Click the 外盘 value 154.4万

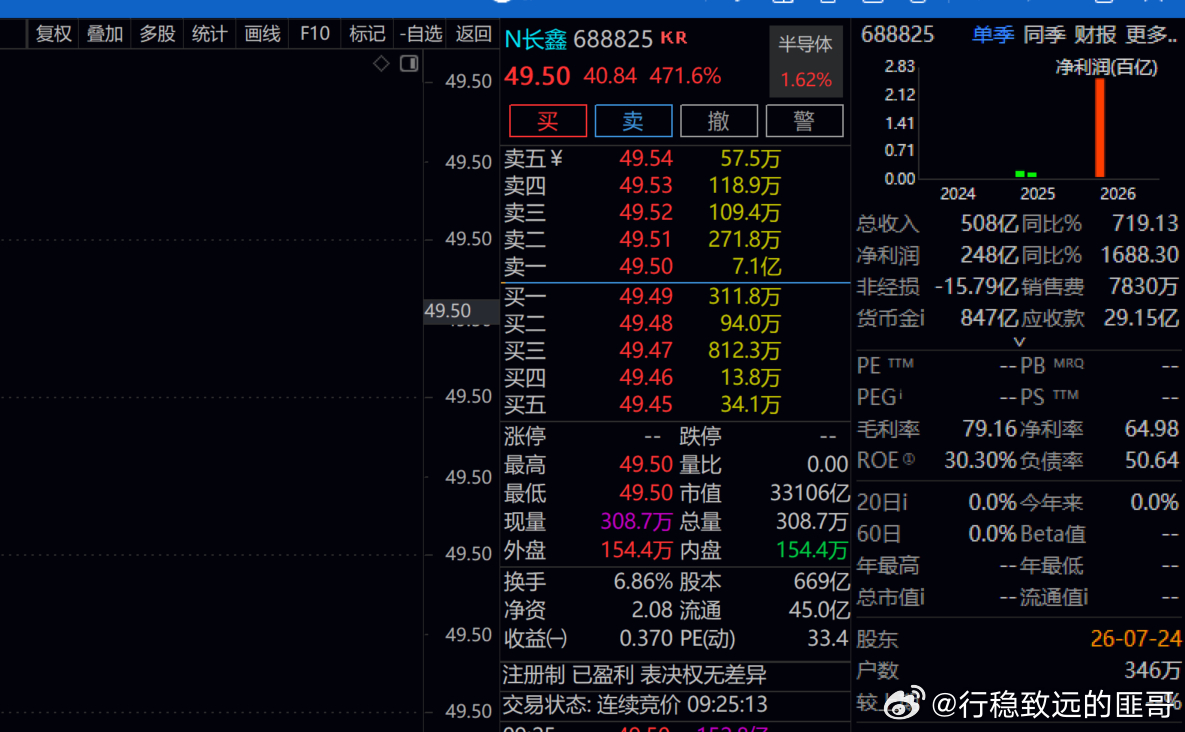(x=636, y=550)
